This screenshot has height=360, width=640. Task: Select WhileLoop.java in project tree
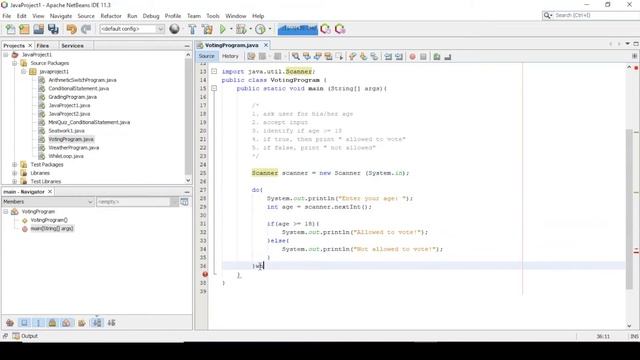tap(66, 156)
